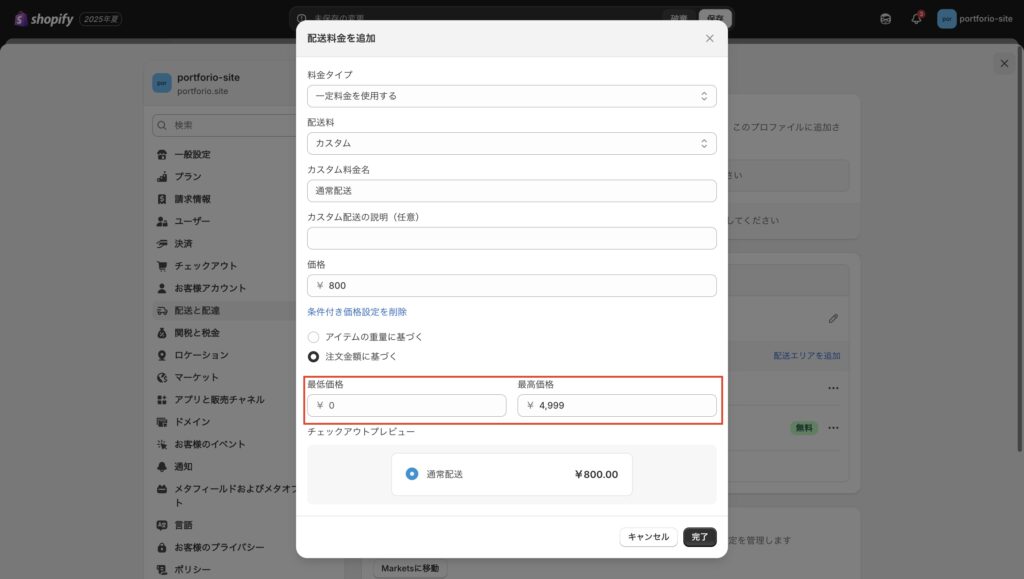Click the 最高価格 input field
Image resolution: width=1024 pixels, height=579 pixels.
pos(617,405)
